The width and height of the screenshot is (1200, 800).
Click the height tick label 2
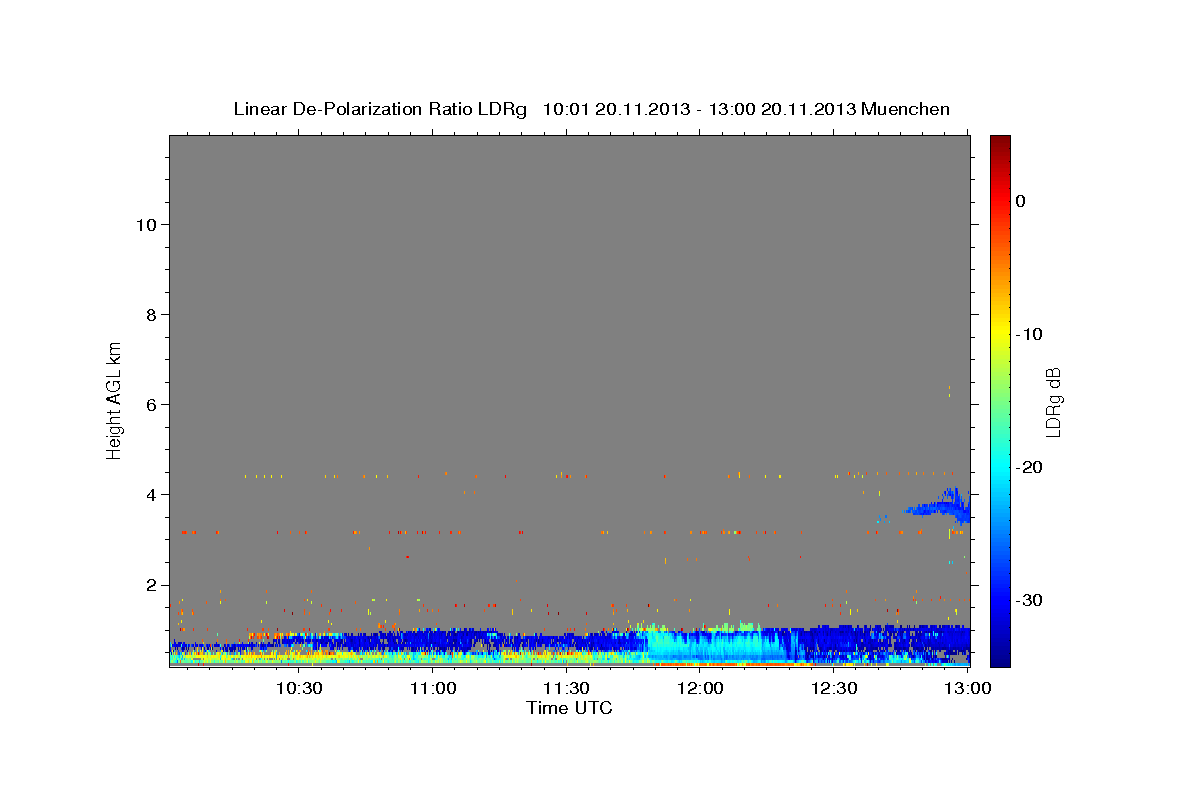pos(151,584)
